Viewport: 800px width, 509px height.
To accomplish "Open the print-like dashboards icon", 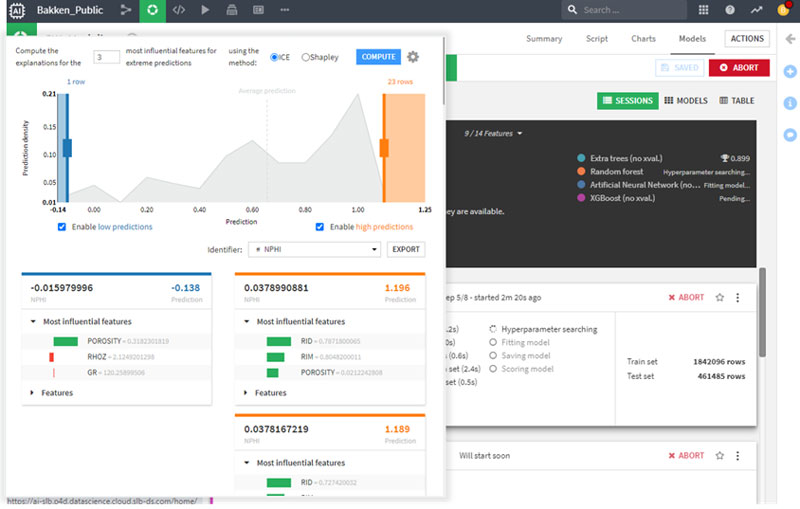I will click(x=232, y=10).
